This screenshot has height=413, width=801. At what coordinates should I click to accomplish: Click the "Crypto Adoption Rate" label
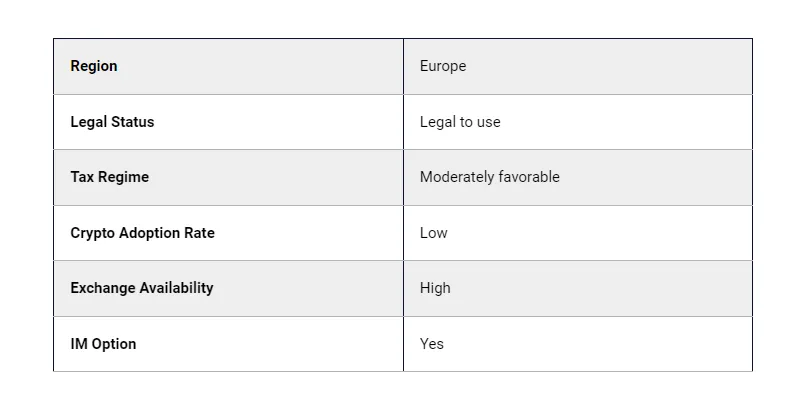pos(142,233)
